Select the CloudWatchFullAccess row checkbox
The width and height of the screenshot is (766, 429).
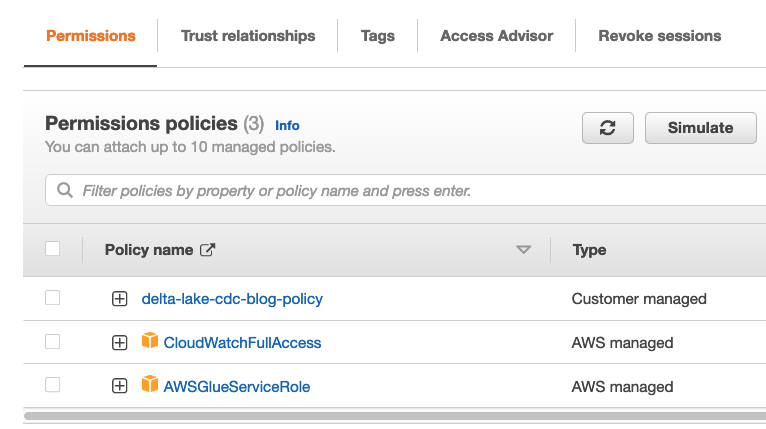(x=53, y=342)
